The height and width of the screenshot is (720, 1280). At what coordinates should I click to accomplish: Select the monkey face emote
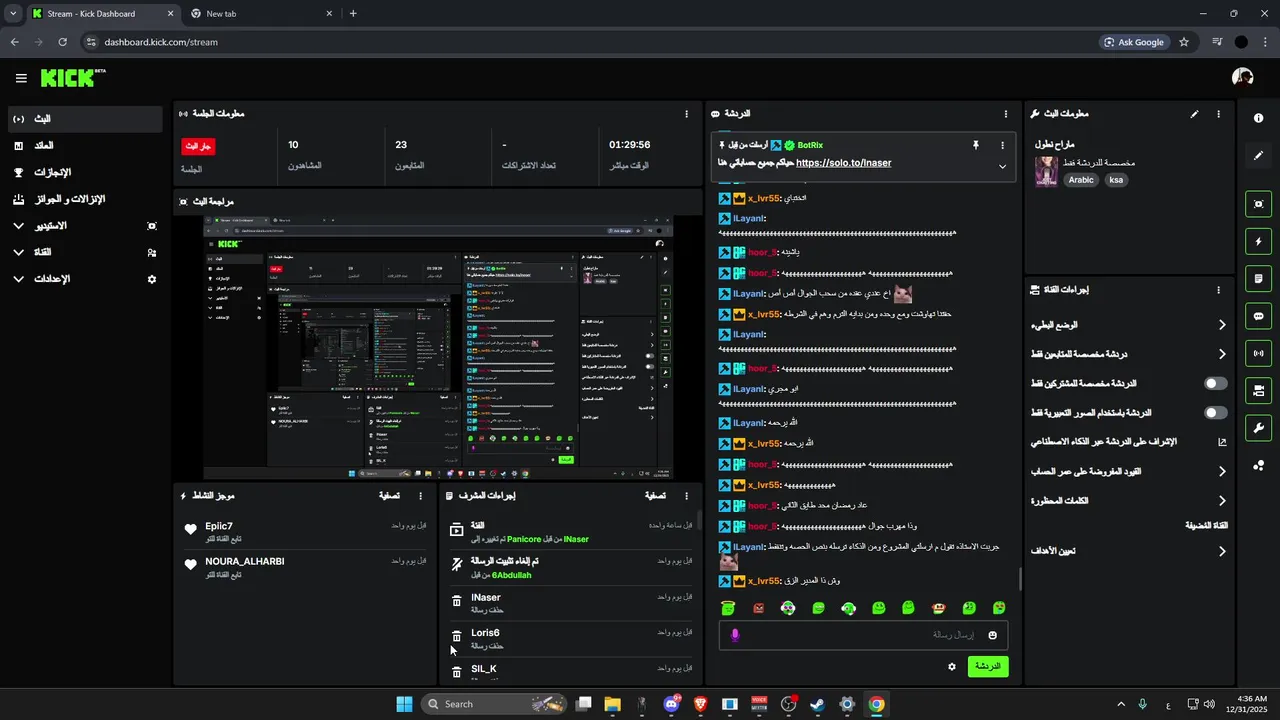(x=939, y=608)
